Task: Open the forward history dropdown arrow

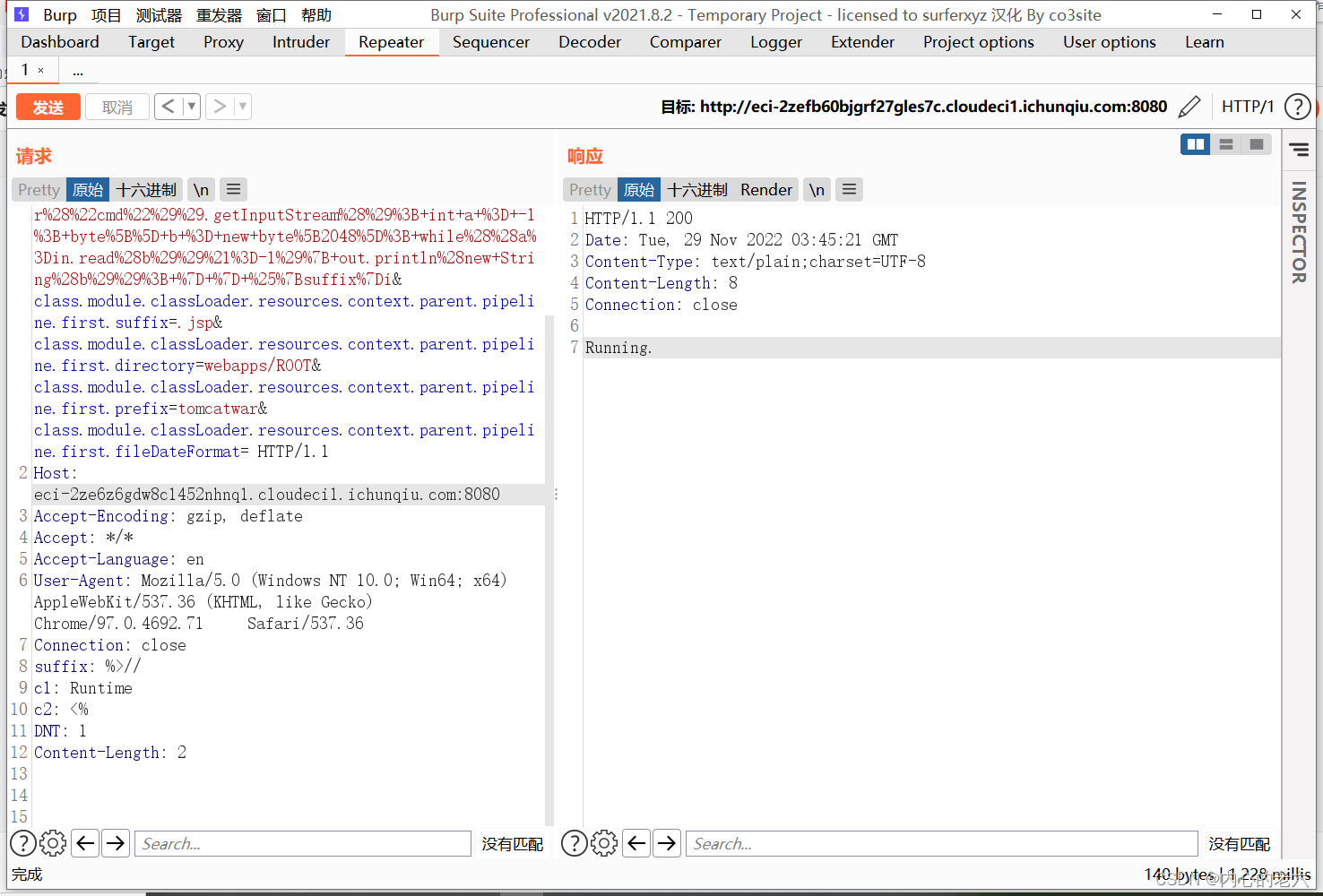Action: point(242,107)
